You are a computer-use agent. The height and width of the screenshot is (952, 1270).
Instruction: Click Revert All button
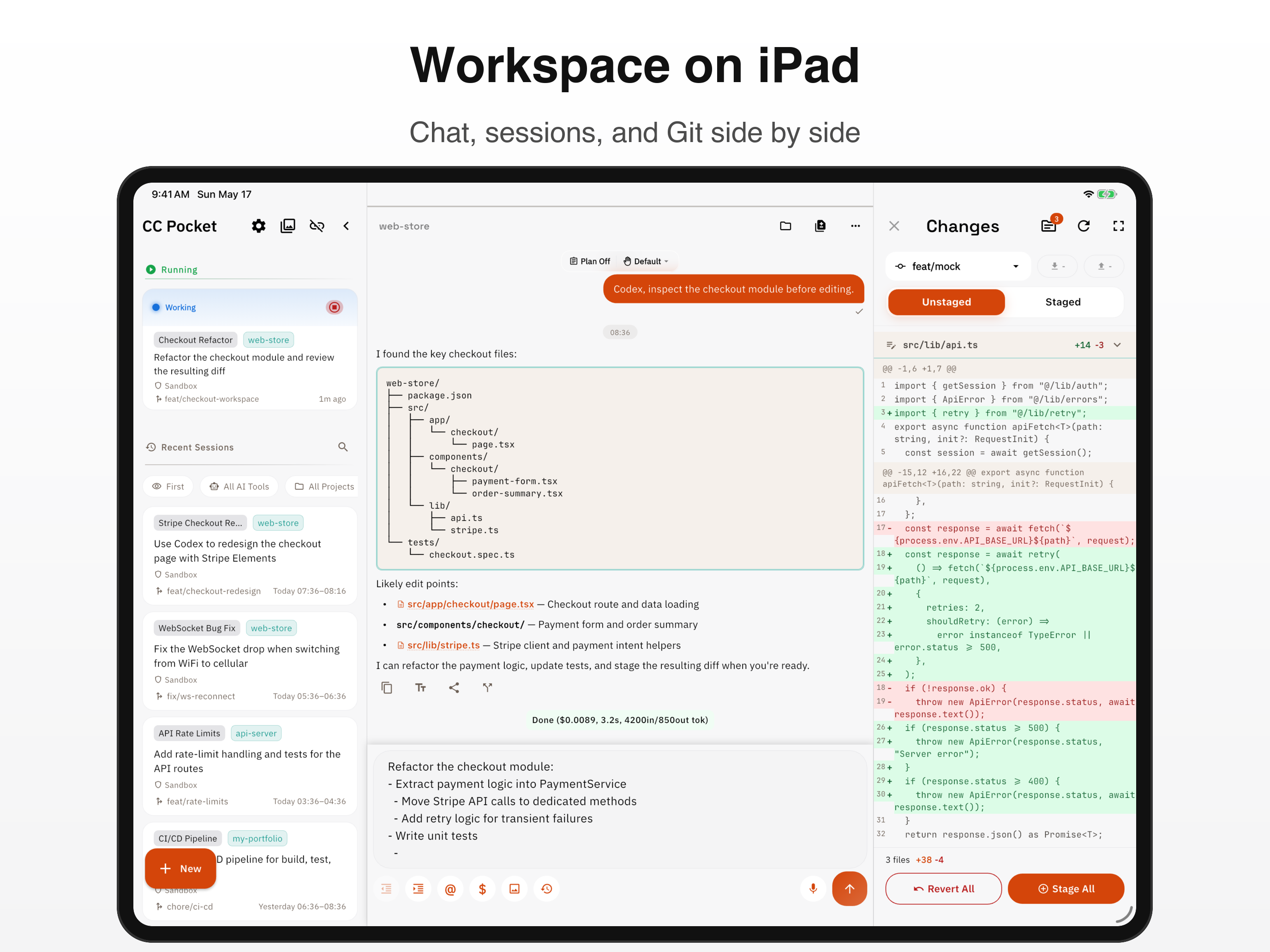(x=944, y=889)
